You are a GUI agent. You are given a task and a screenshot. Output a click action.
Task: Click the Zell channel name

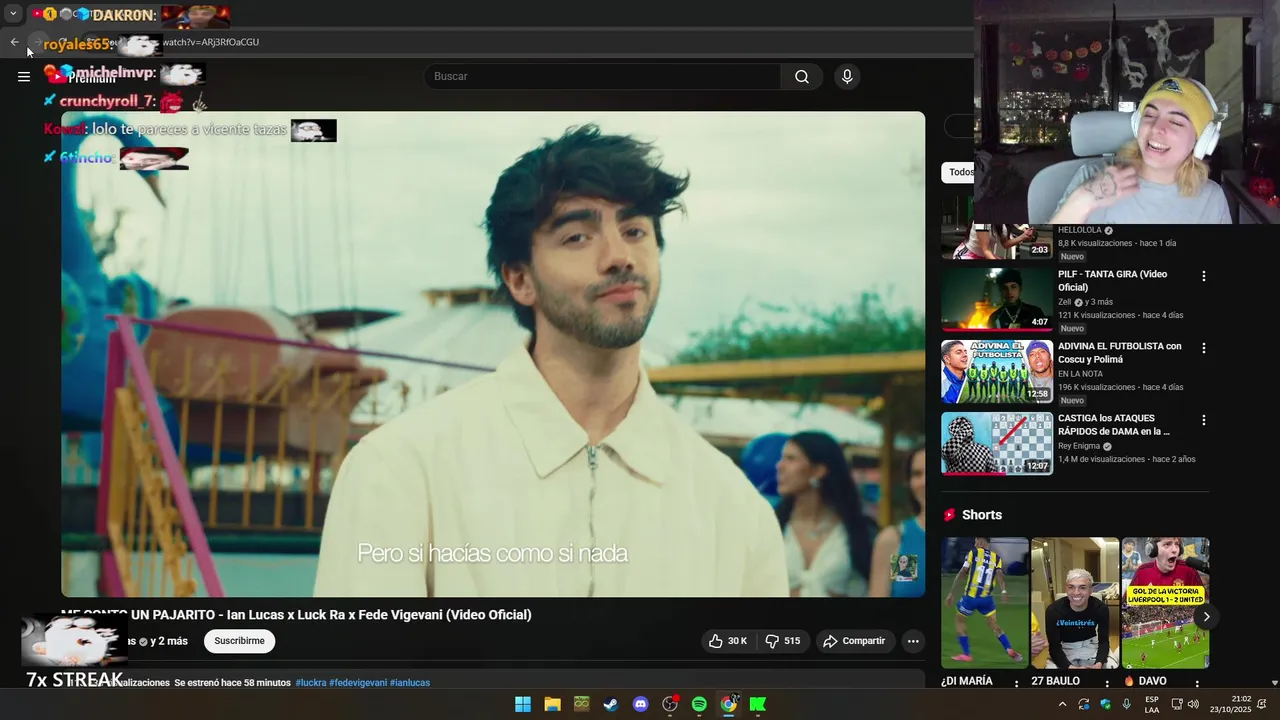point(1064,302)
